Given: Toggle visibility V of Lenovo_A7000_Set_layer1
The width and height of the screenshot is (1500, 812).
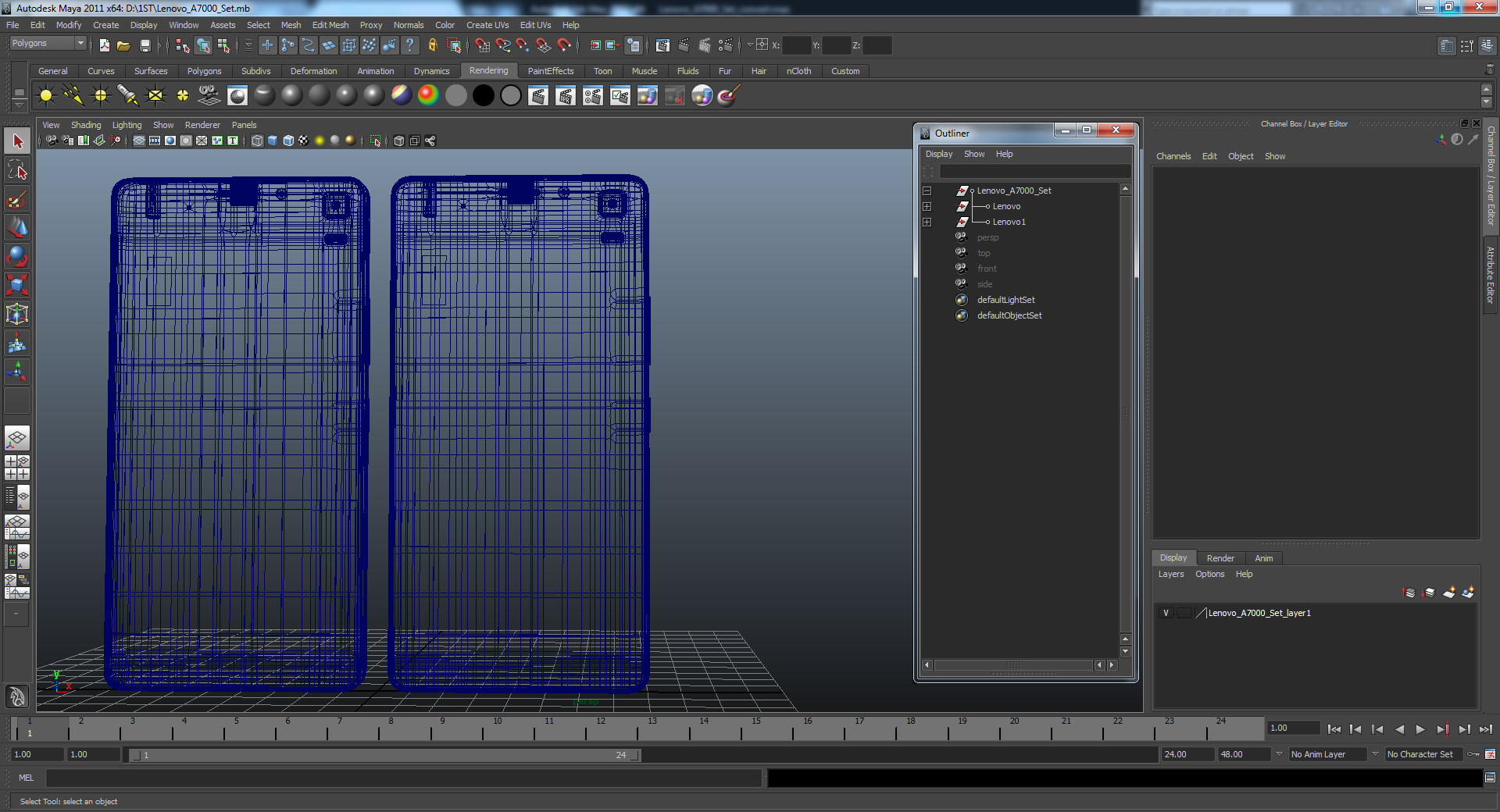Looking at the screenshot, I should coord(1166,613).
